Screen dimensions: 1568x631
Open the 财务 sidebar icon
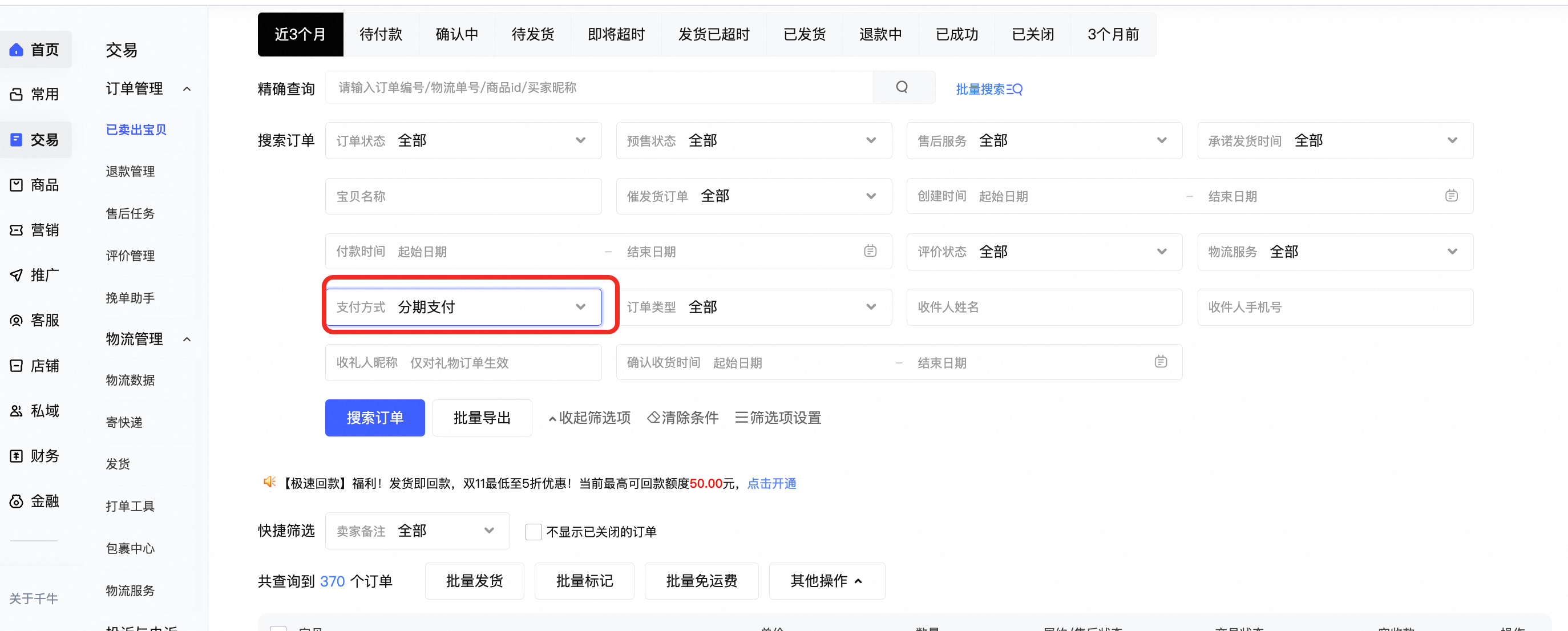click(17, 456)
